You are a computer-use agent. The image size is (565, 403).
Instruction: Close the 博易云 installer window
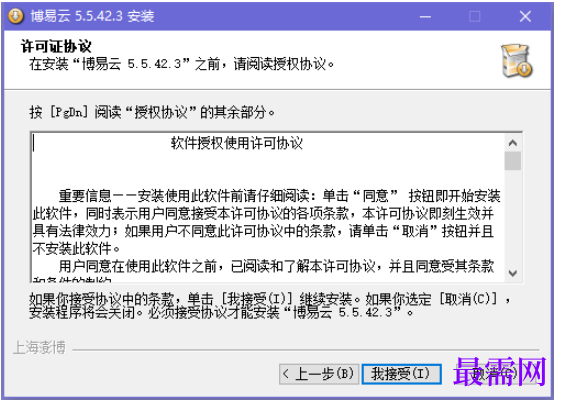coord(525,16)
